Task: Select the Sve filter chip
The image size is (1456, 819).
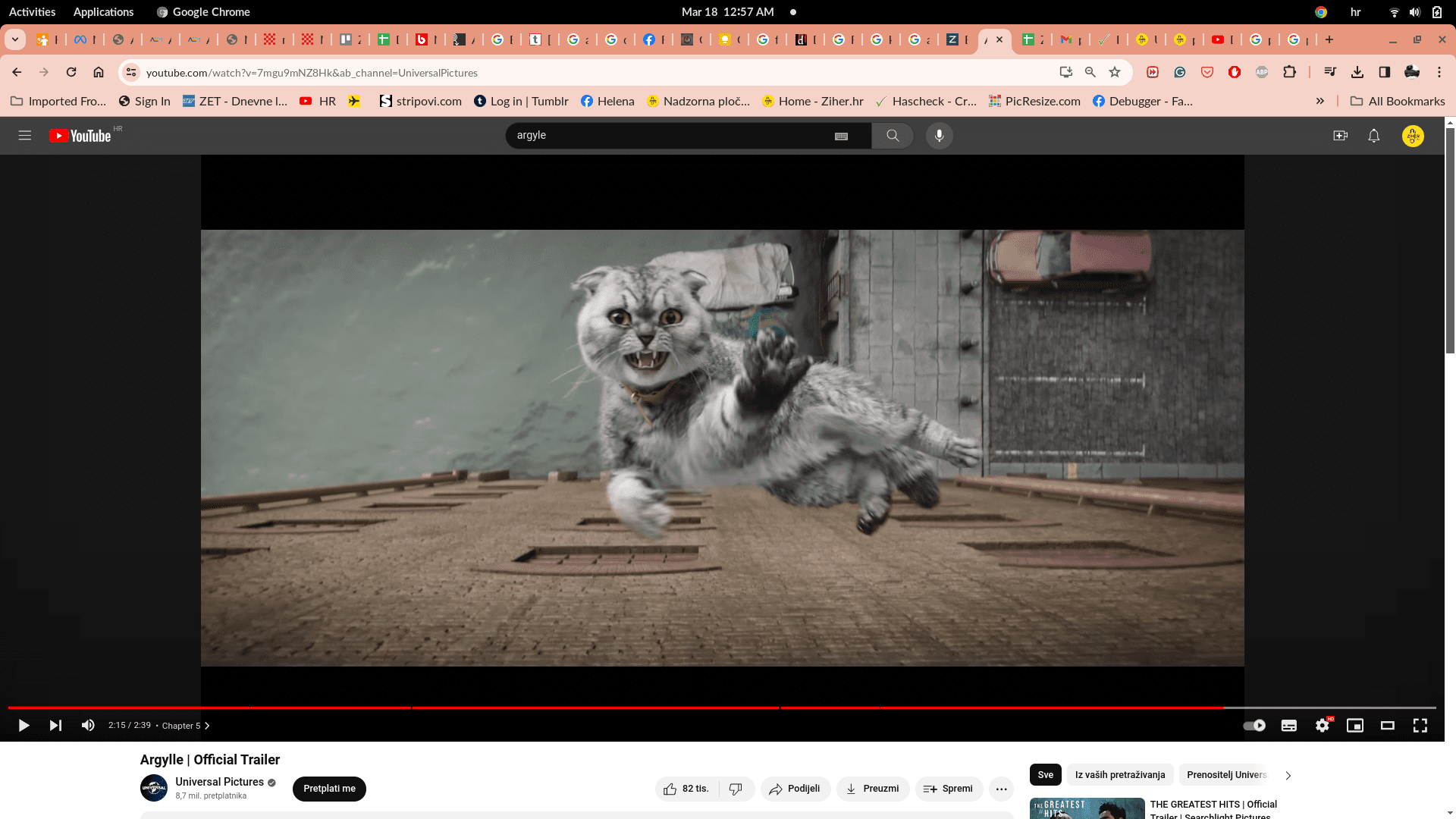Action: pos(1045,774)
